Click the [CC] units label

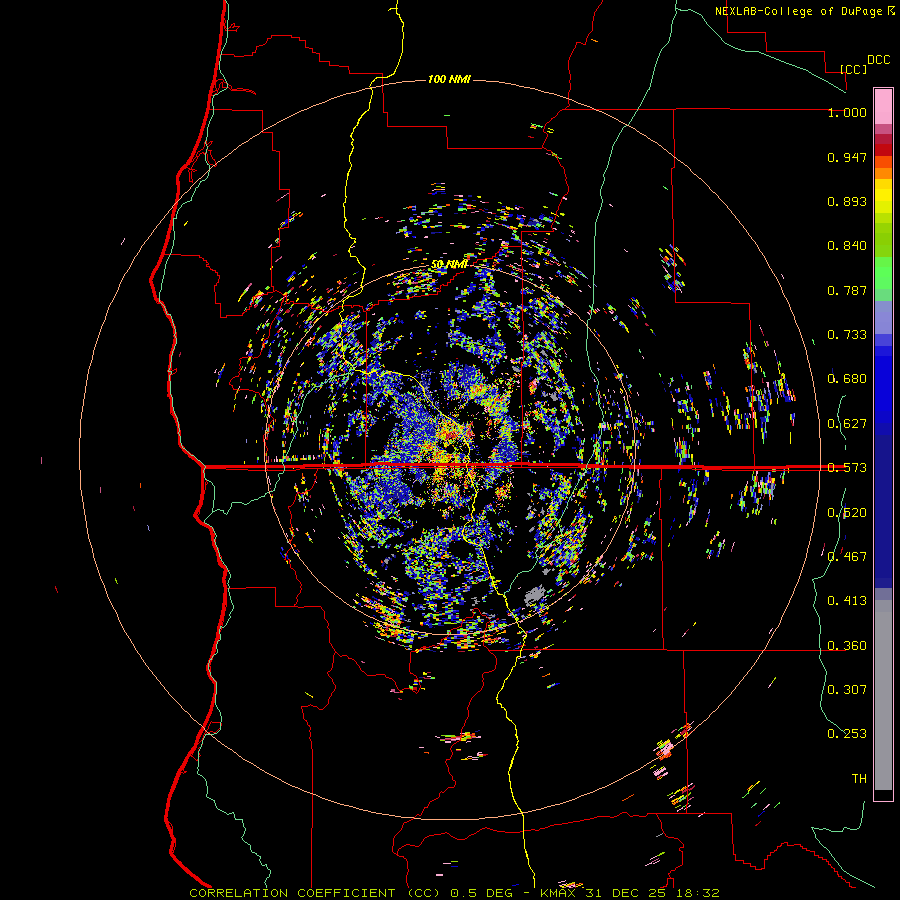click(854, 69)
